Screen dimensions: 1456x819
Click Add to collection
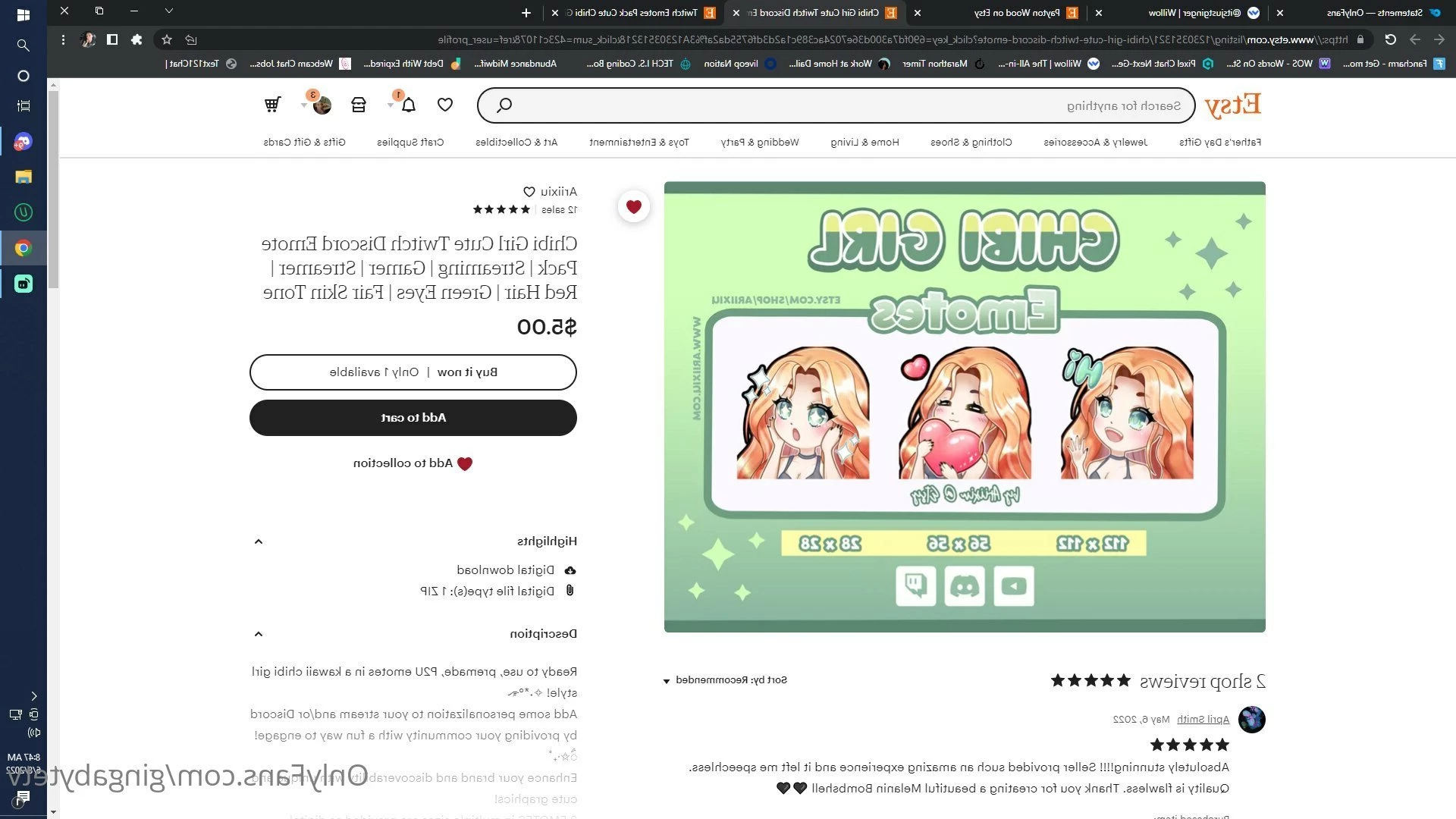tap(413, 463)
